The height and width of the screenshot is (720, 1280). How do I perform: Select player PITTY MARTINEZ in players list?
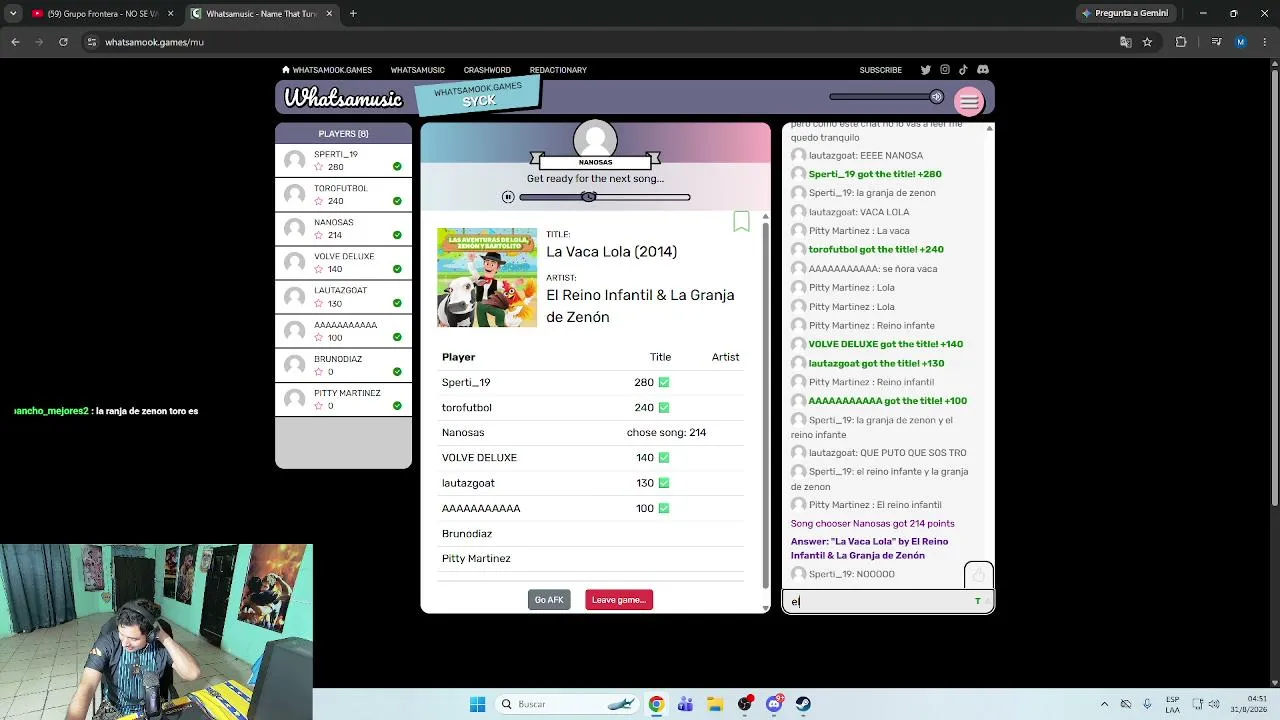coord(343,399)
